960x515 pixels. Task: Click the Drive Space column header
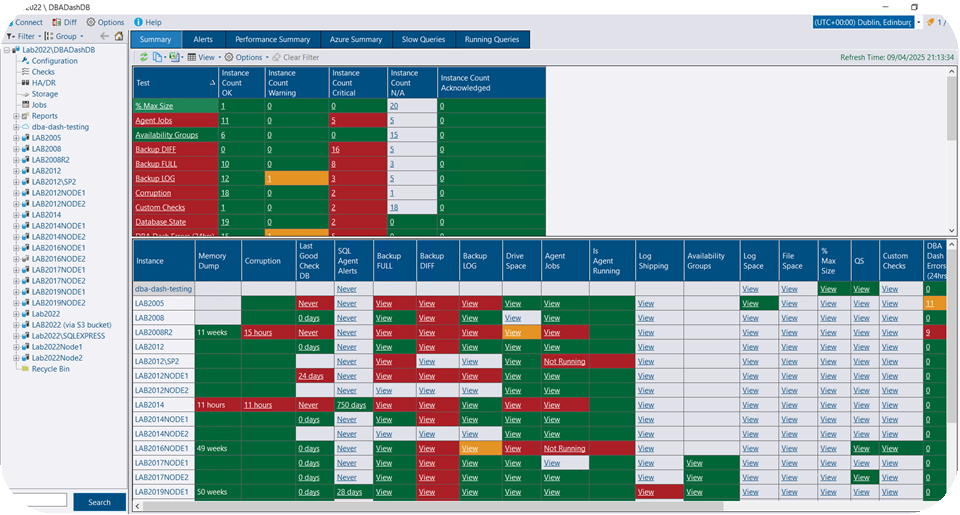522,261
